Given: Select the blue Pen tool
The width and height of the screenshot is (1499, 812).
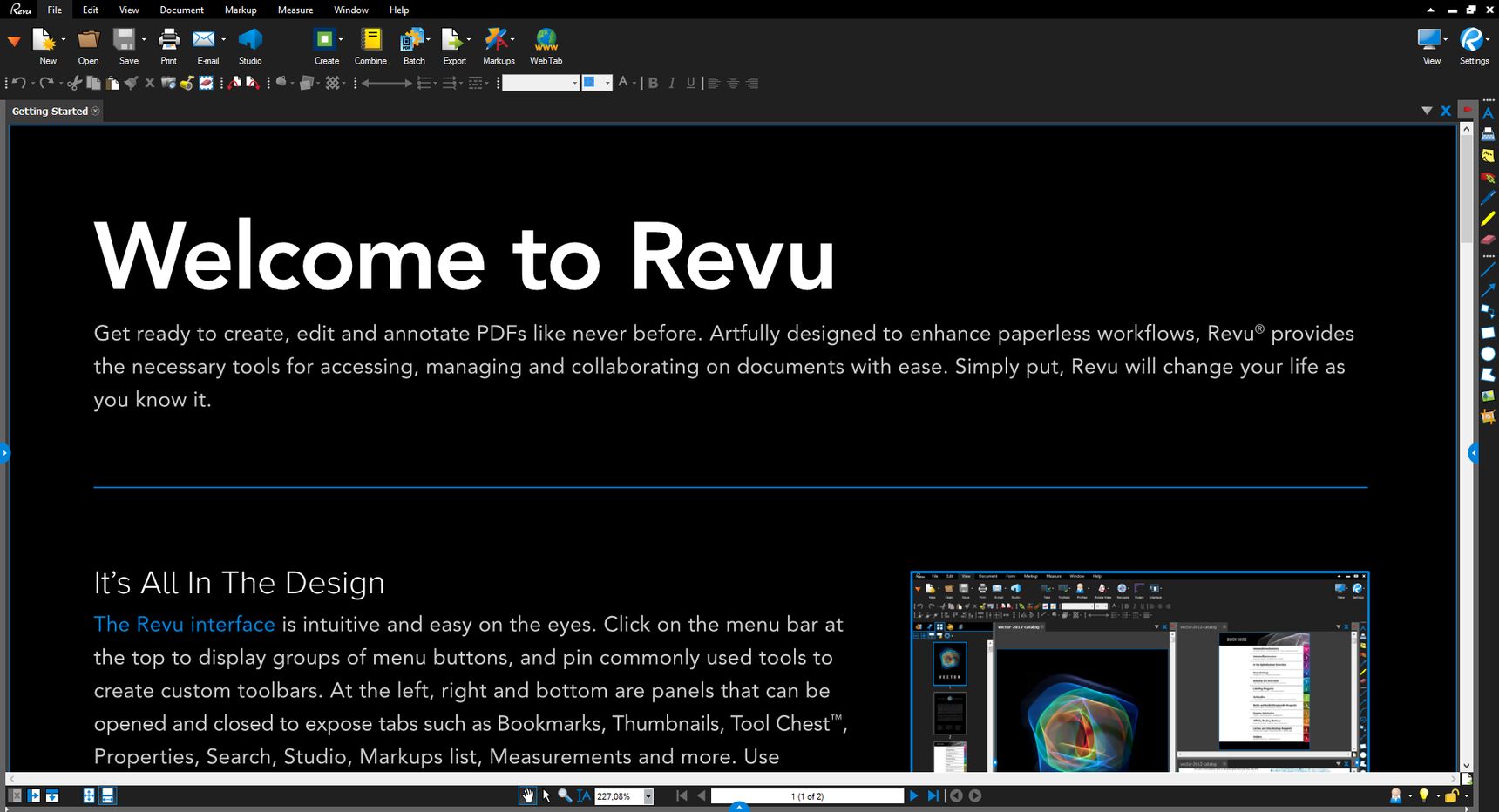Looking at the screenshot, I should 1488,198.
